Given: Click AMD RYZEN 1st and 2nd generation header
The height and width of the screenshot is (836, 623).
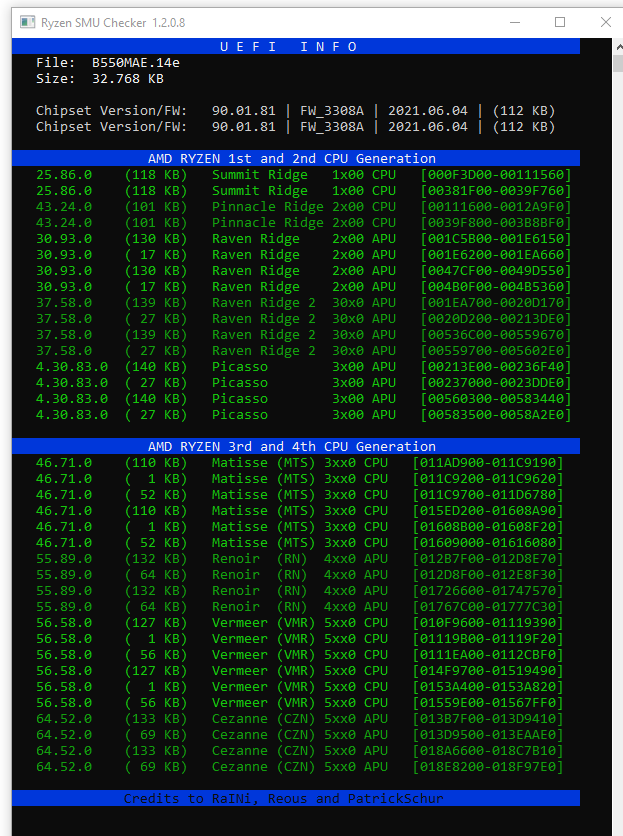Looking at the screenshot, I should 296,158.
